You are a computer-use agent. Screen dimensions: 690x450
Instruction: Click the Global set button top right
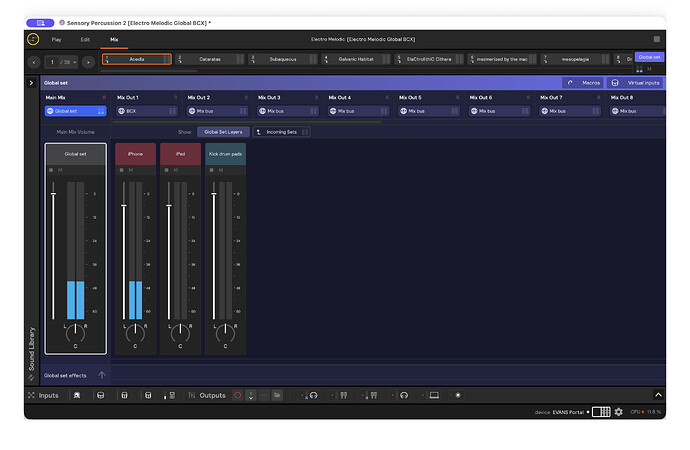[x=649, y=57]
